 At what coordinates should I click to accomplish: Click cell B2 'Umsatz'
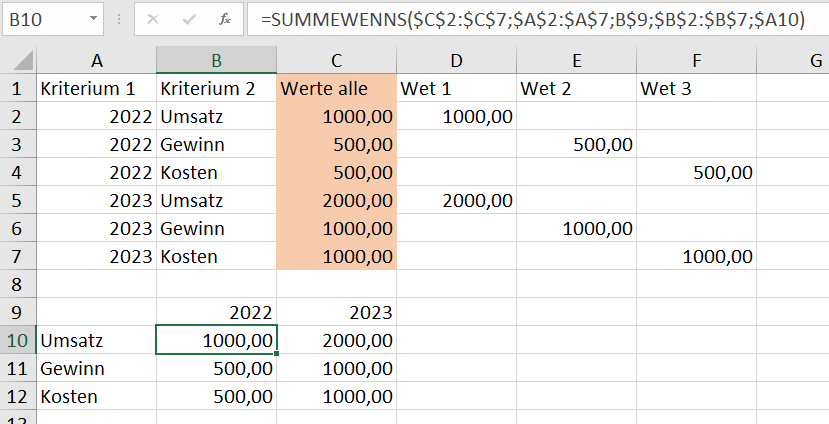click(217, 116)
